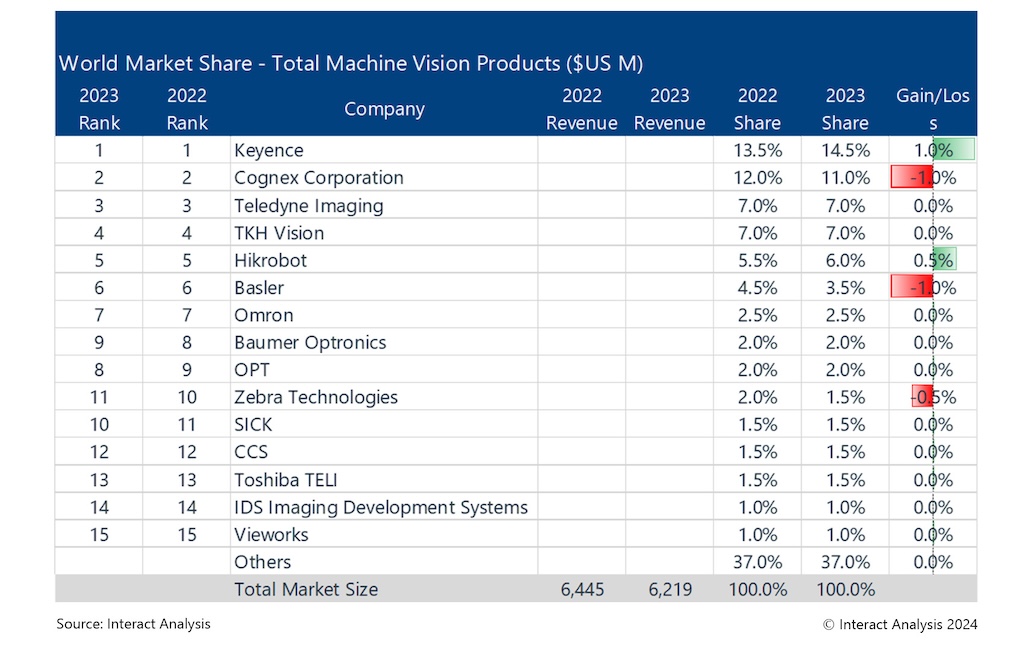Click the 2023 Share column header
The image size is (1024, 651).
[845, 109]
